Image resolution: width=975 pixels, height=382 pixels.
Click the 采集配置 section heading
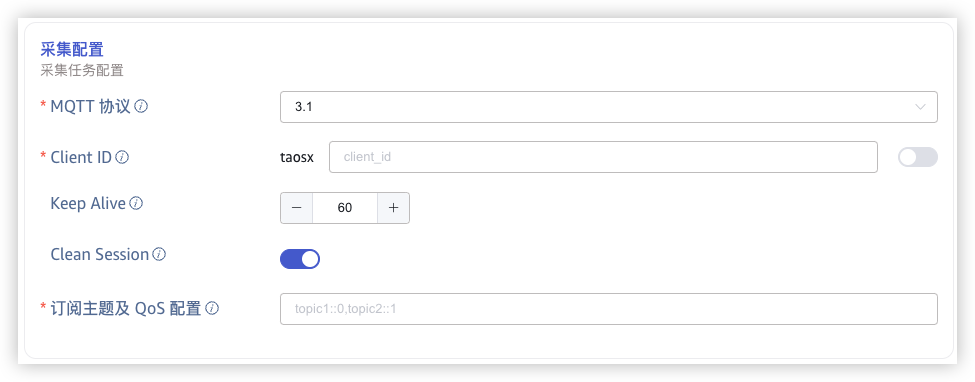[72, 49]
